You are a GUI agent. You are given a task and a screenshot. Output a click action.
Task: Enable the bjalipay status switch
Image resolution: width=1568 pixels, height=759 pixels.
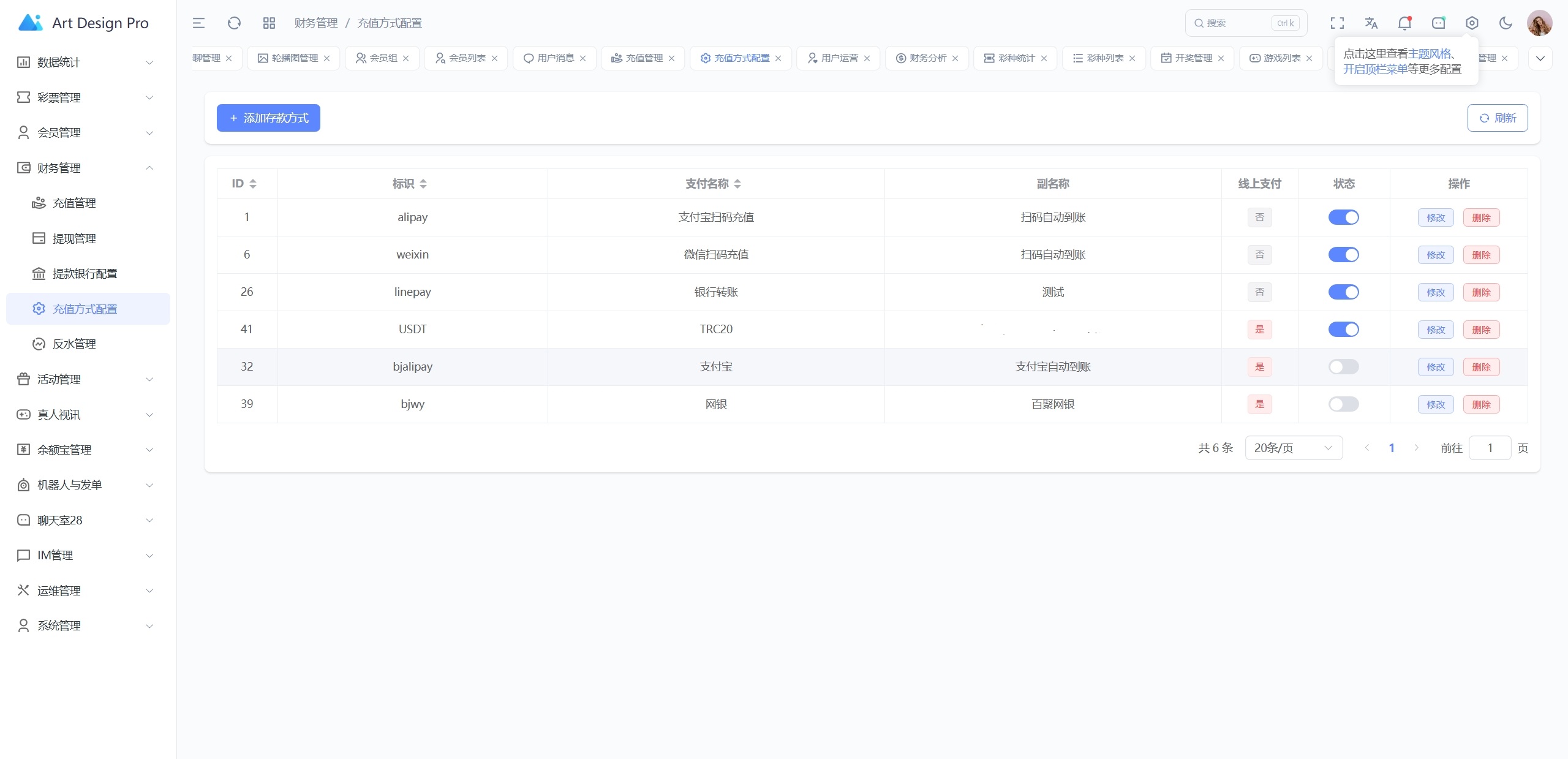[x=1343, y=367]
